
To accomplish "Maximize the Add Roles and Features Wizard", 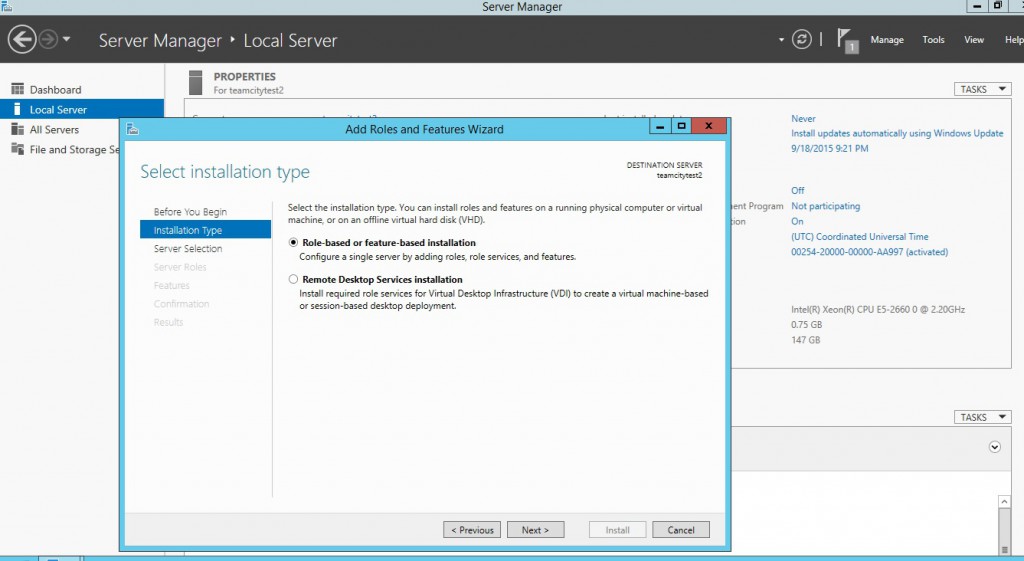I will [x=681, y=126].
